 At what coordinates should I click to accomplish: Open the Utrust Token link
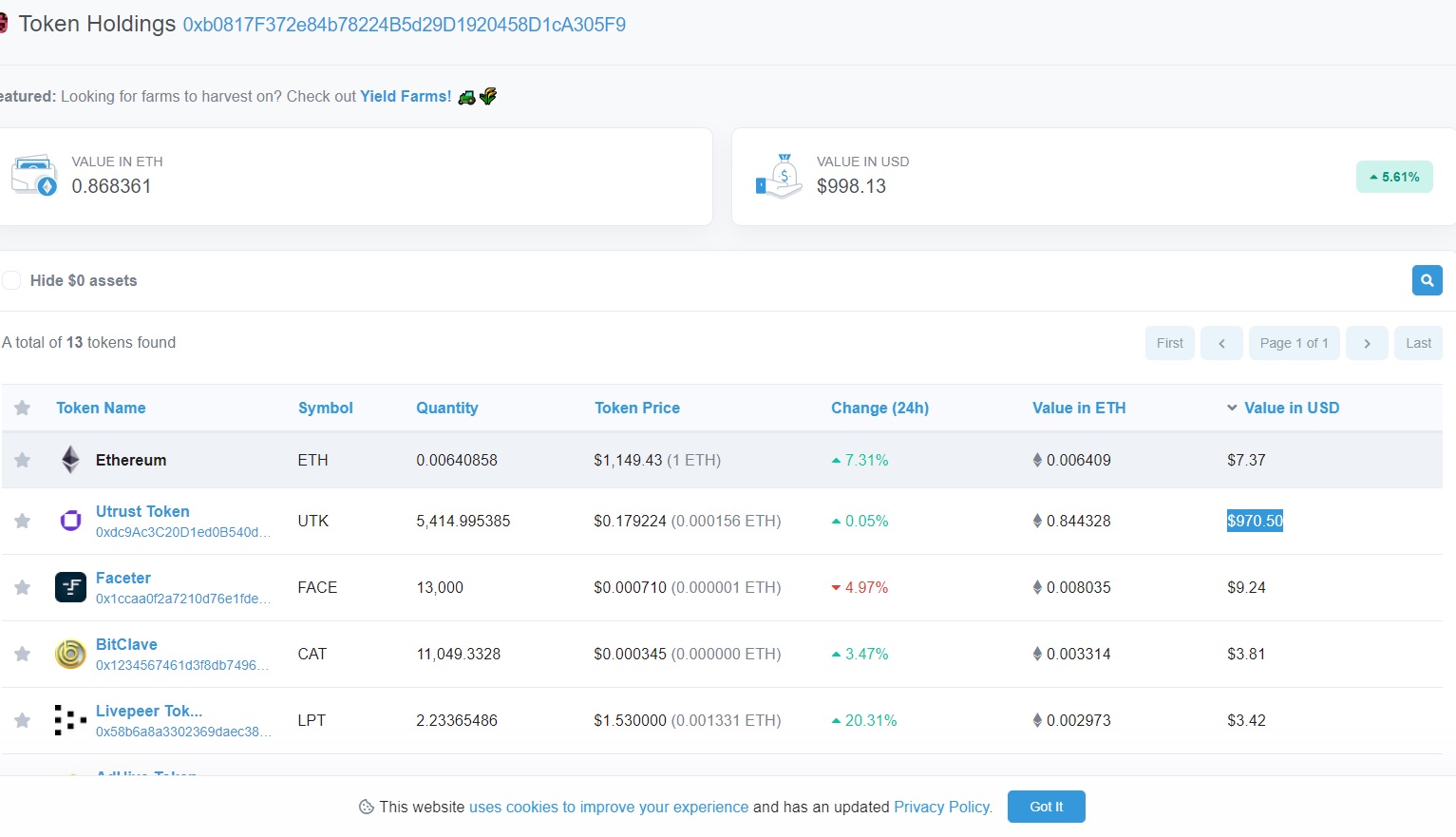[142, 511]
